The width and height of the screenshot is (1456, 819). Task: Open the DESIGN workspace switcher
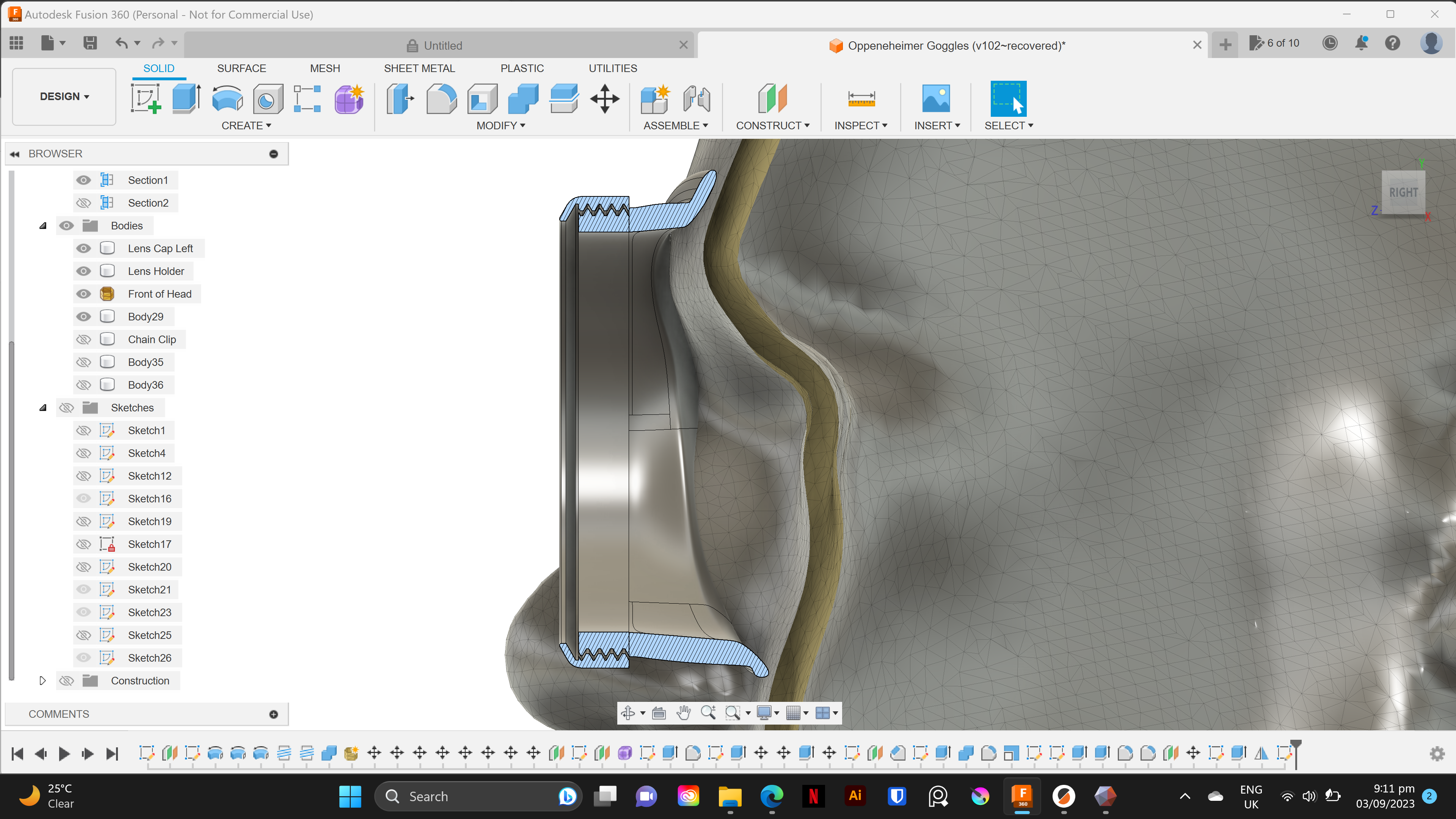click(63, 96)
